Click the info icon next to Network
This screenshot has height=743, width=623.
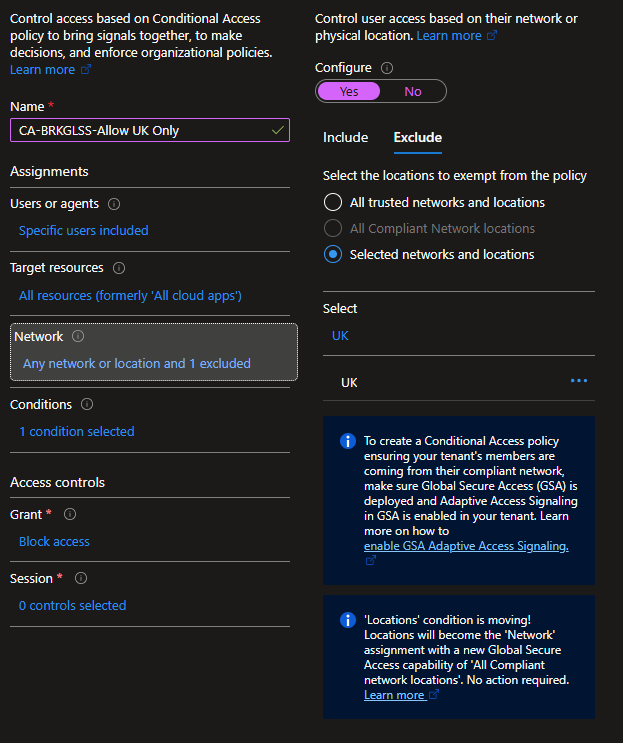point(78,336)
